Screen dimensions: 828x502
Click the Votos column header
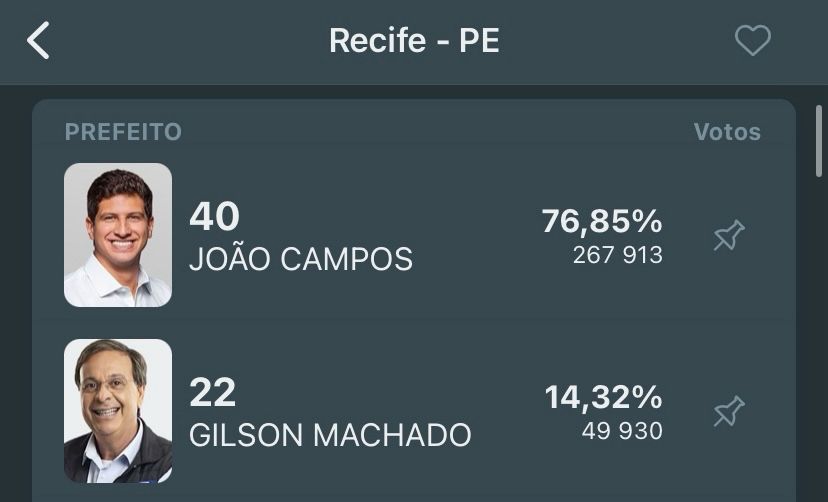pos(727,132)
